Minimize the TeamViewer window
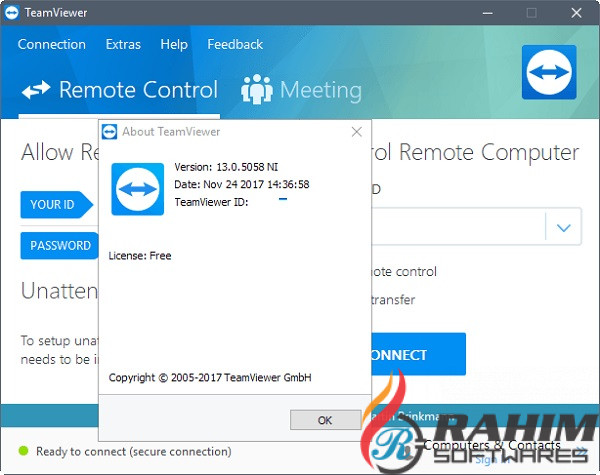 click(488, 13)
